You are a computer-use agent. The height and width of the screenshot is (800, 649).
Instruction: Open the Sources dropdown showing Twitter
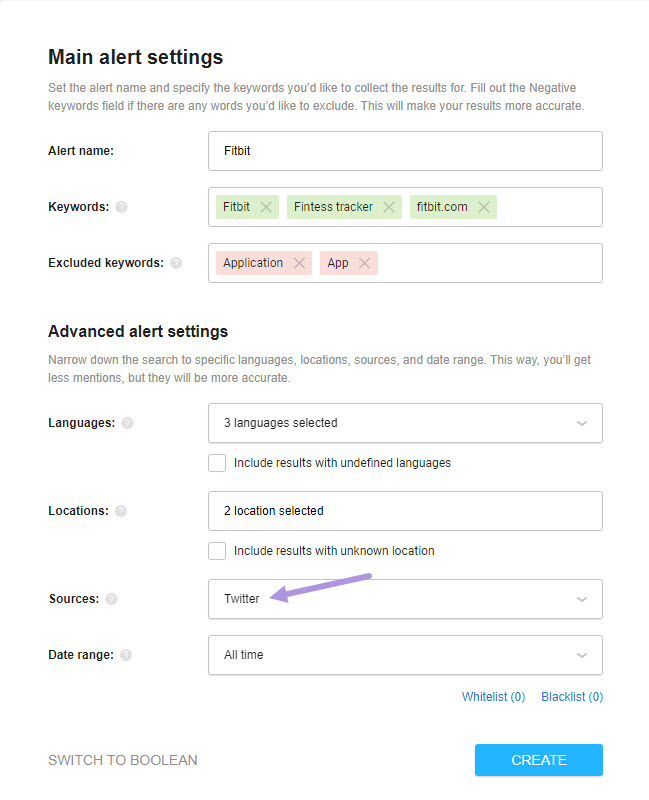click(405, 599)
